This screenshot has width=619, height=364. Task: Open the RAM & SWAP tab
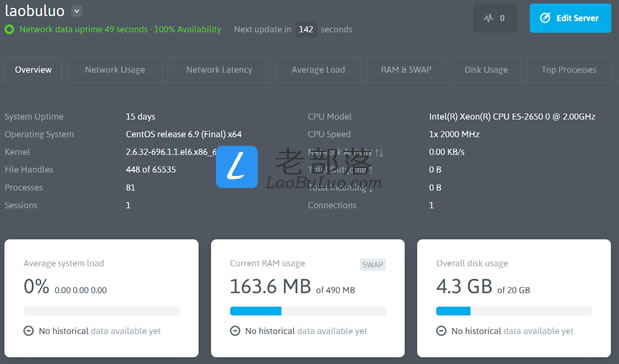click(406, 70)
